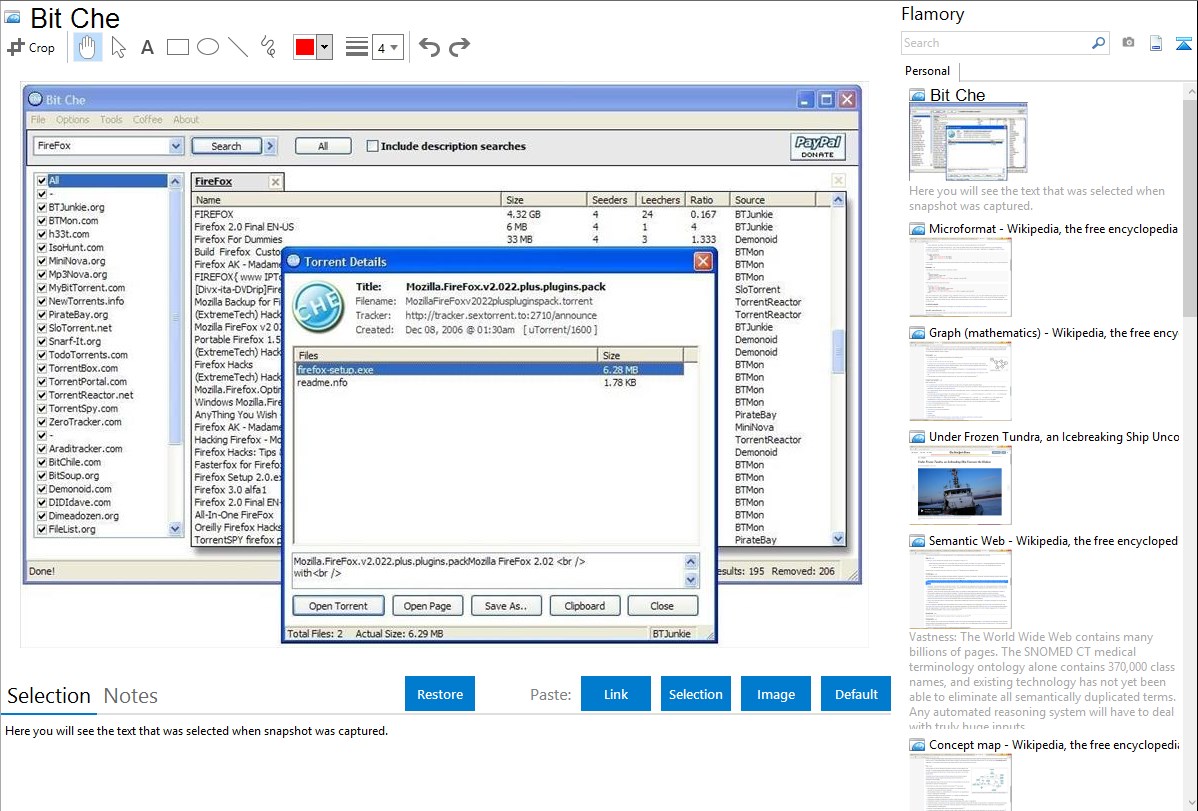This screenshot has width=1198, height=811.
Task: Click the CHE logo in Torrent Details
Action: point(319,307)
